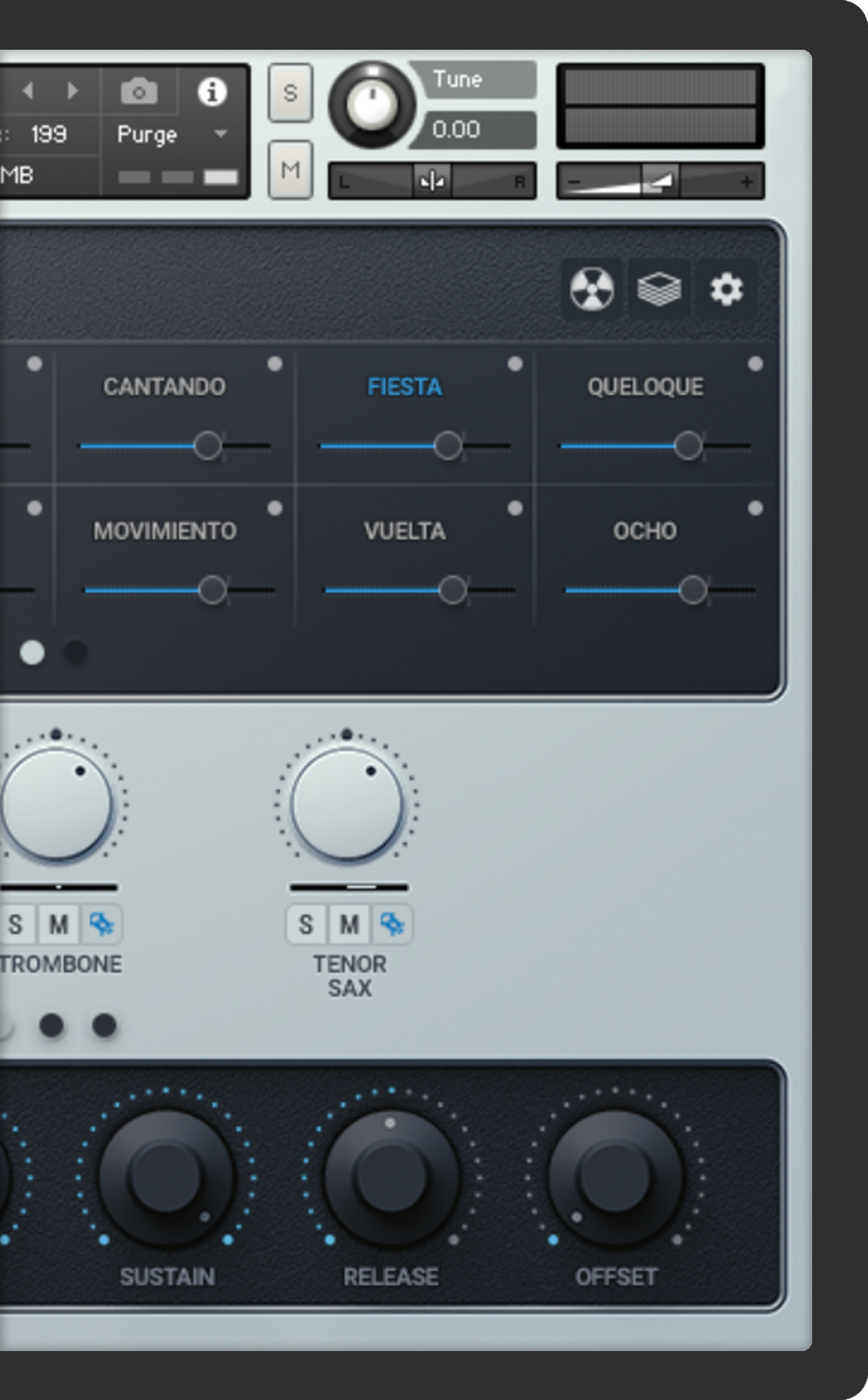Toggle the corner dot of the OCHO cell
The width and height of the screenshot is (868, 1400).
pyautogui.click(x=756, y=508)
